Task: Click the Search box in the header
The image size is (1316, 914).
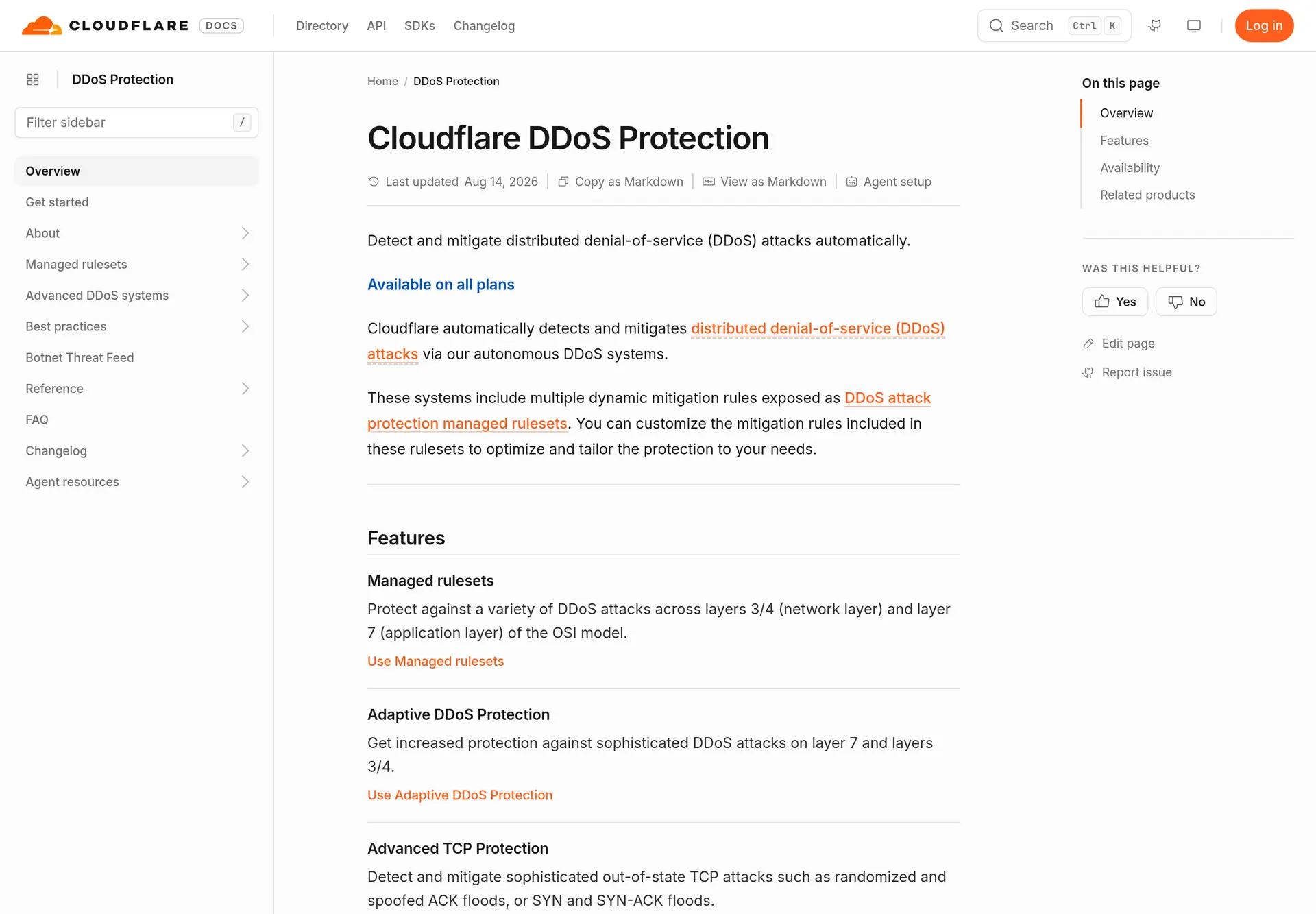Action: pyautogui.click(x=1054, y=25)
